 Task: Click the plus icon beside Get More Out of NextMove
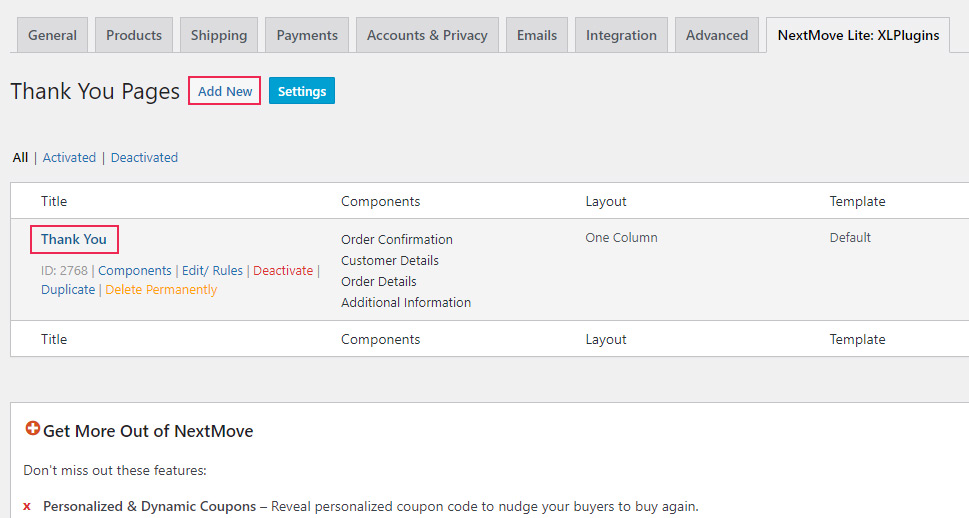[32, 429]
